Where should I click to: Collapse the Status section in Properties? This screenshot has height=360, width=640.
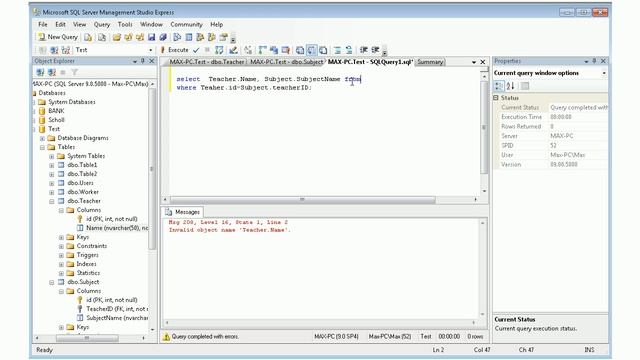pos(496,98)
